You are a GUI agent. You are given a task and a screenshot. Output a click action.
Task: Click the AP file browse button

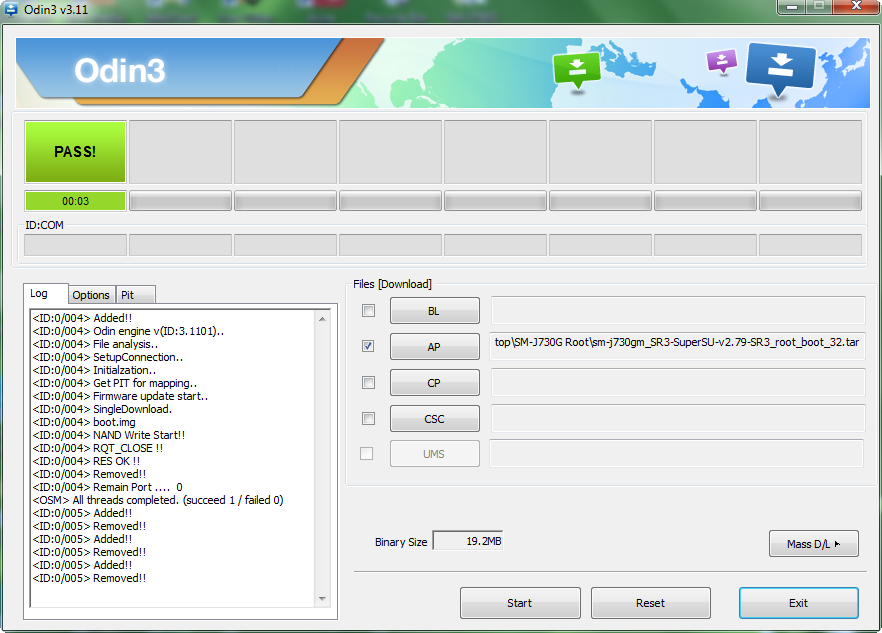(435, 347)
